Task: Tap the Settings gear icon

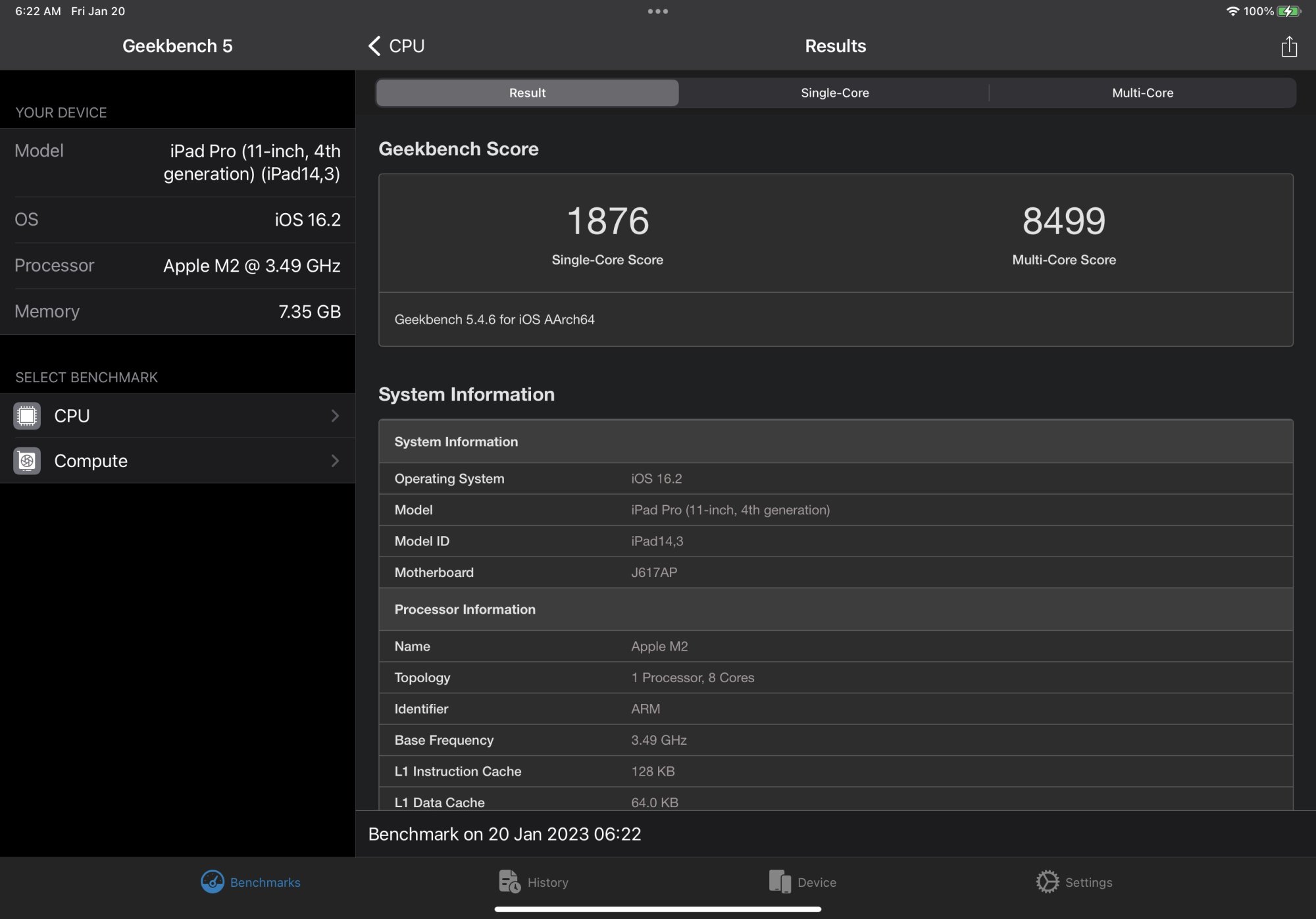Action: point(1047,882)
